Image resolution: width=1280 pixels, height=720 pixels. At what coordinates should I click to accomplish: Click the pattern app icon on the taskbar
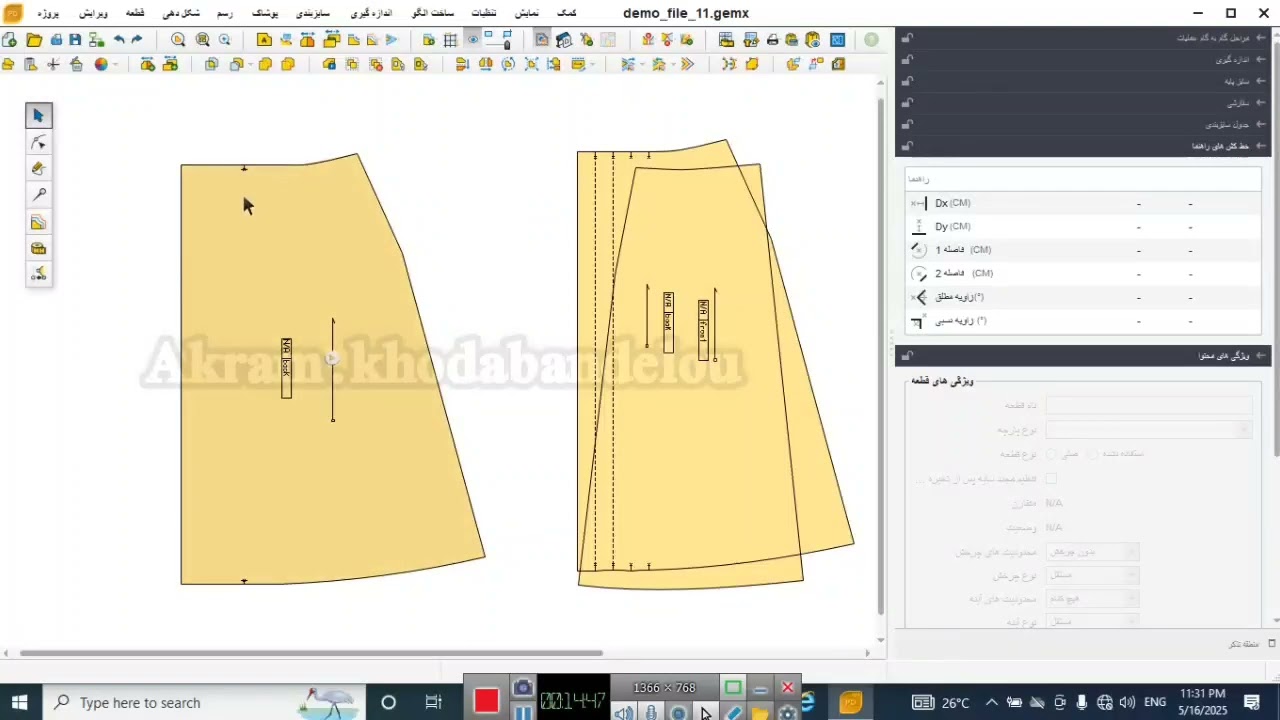point(851,702)
